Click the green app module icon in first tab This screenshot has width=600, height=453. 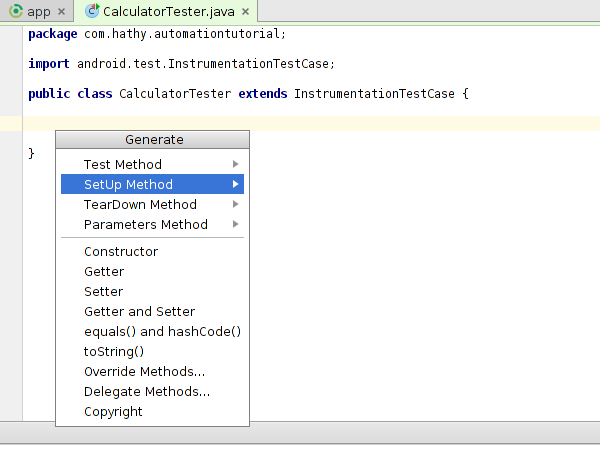point(15,12)
